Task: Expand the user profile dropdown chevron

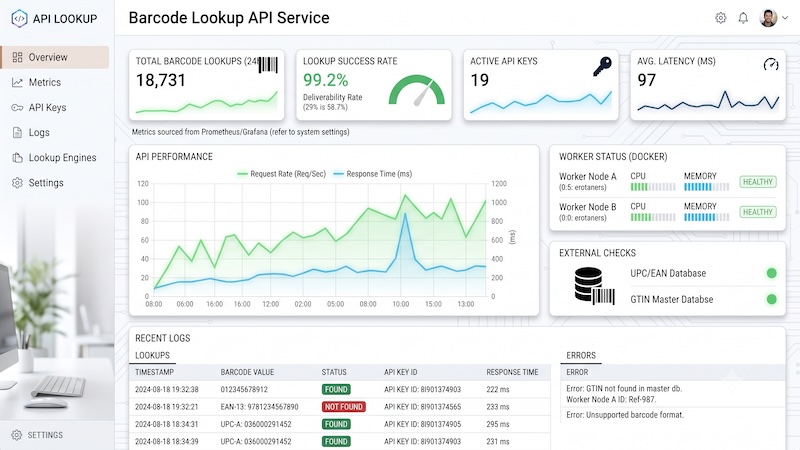Action: click(785, 18)
